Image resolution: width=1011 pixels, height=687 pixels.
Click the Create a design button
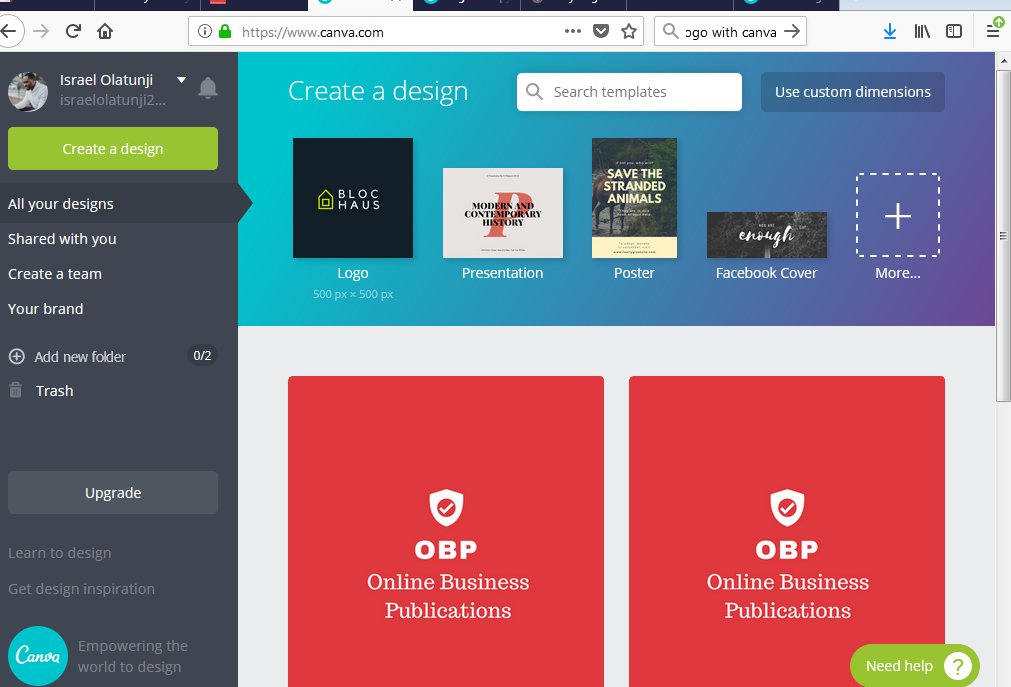click(112, 148)
